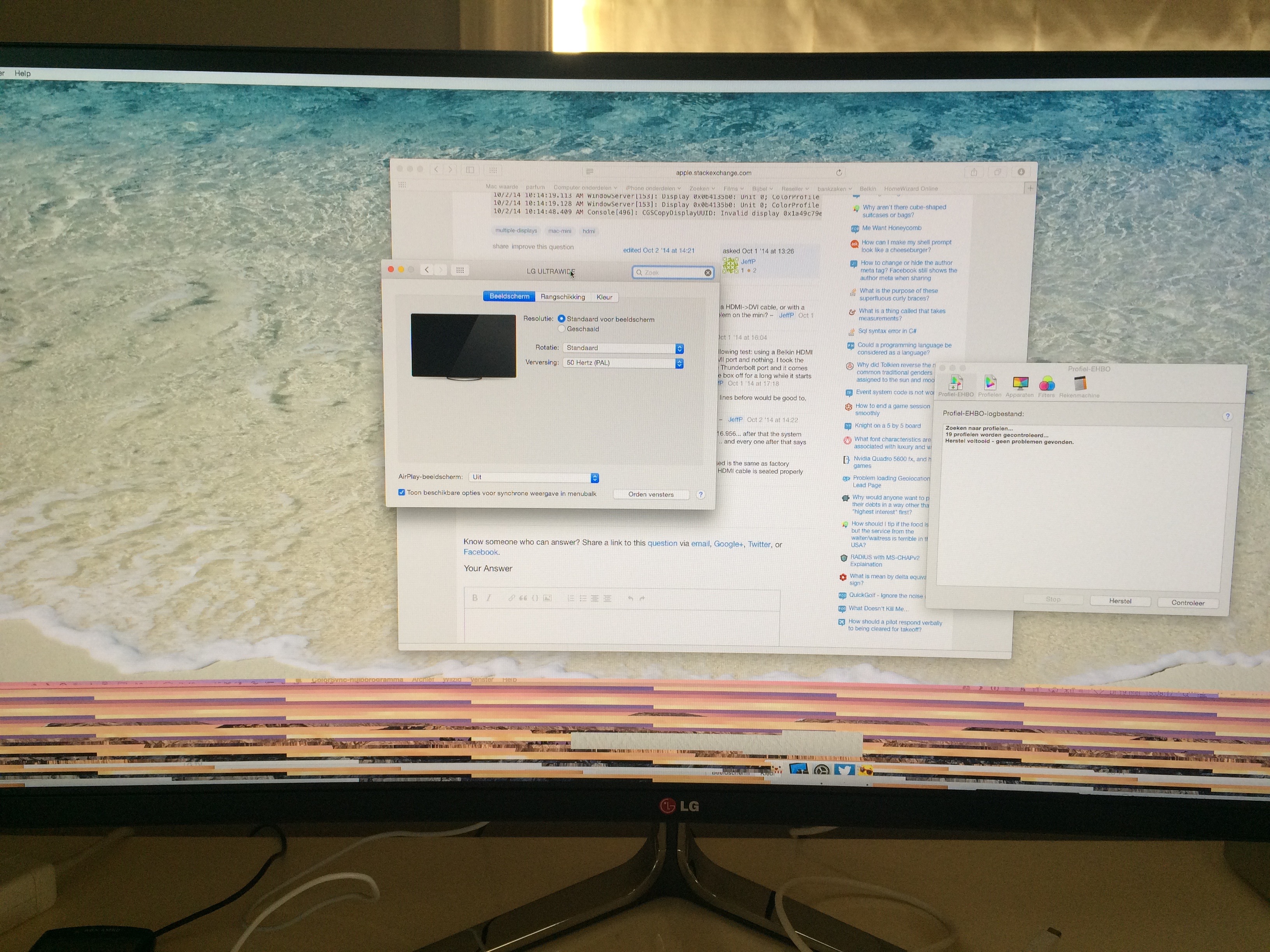Show all preferences grid icon

[x=460, y=270]
